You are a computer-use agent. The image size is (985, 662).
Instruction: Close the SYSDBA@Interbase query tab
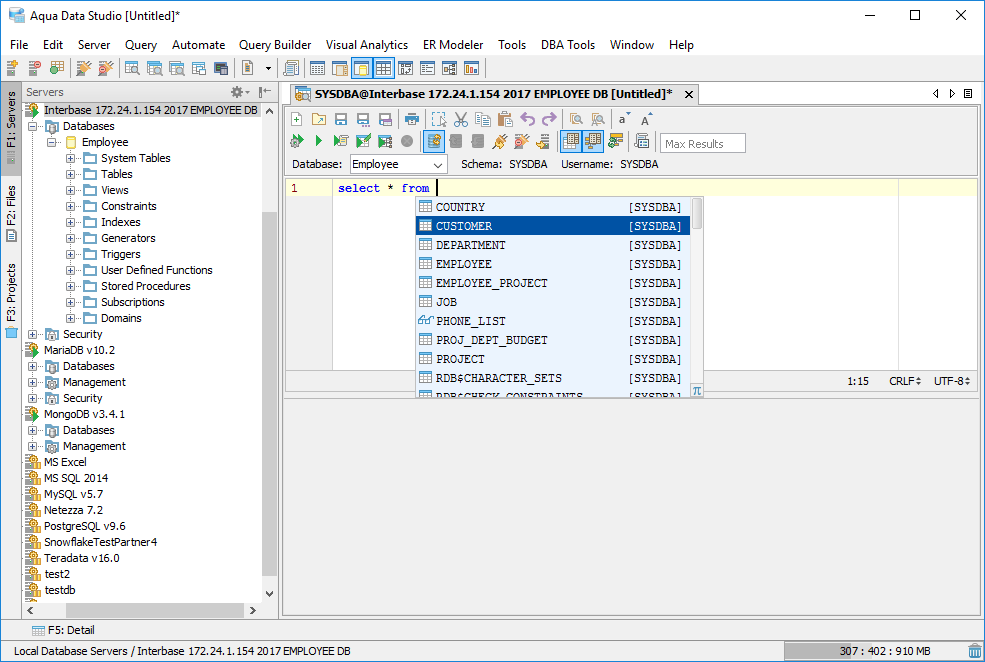(x=689, y=94)
